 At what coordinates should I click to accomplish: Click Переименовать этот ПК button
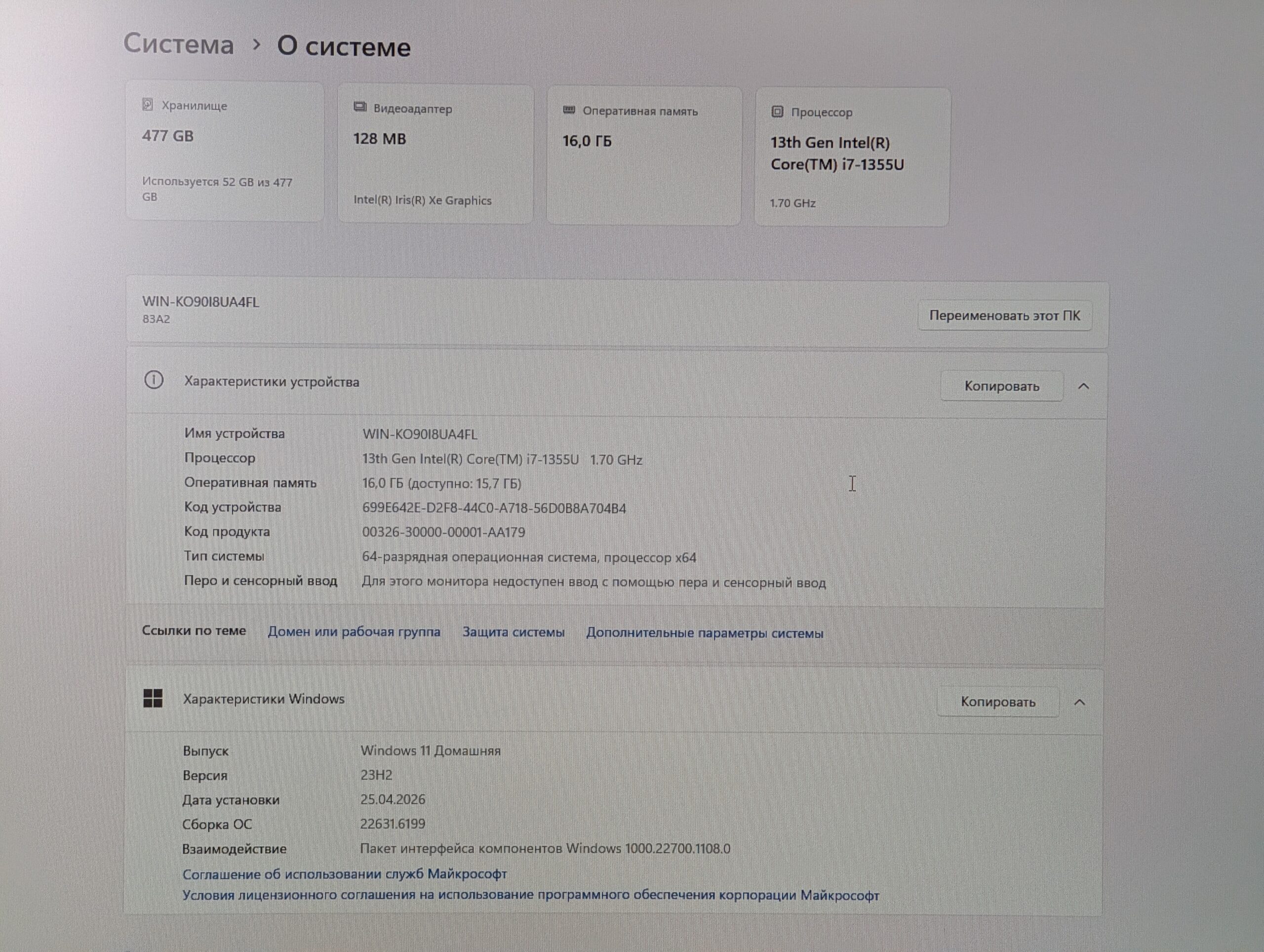pos(1005,316)
